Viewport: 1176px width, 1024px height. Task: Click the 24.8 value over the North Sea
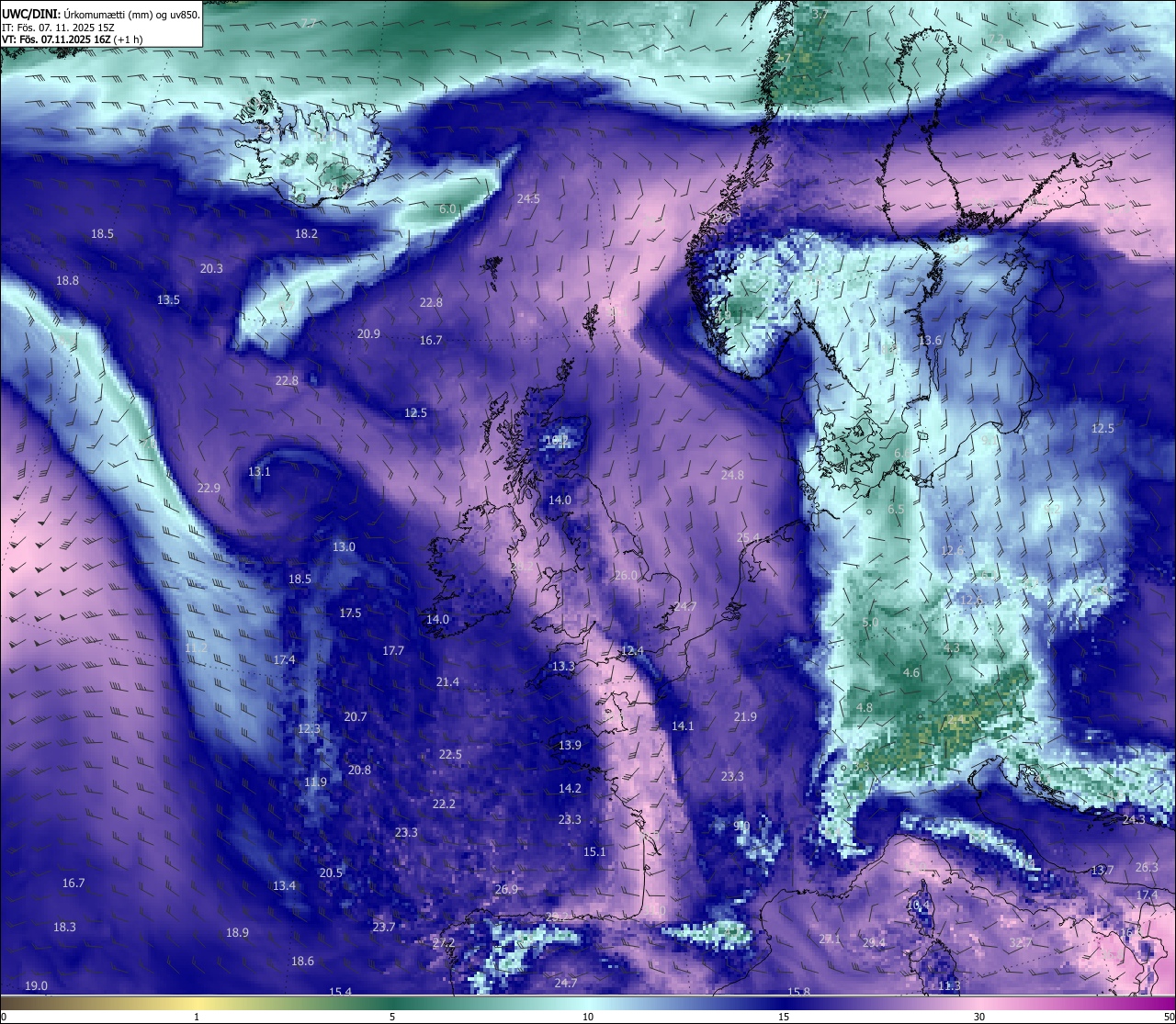pyautogui.click(x=732, y=476)
